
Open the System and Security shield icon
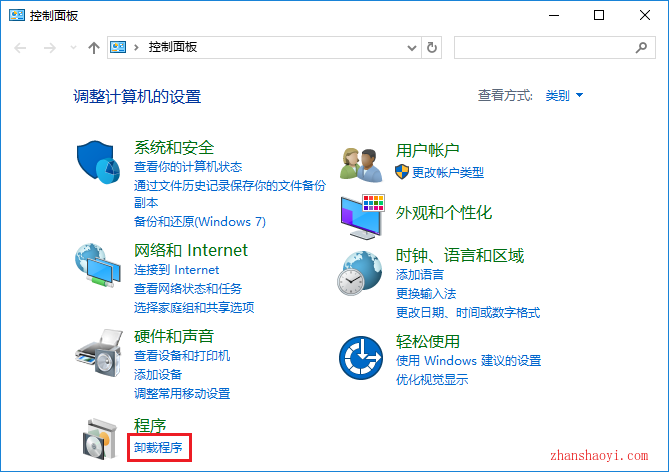tap(98, 162)
